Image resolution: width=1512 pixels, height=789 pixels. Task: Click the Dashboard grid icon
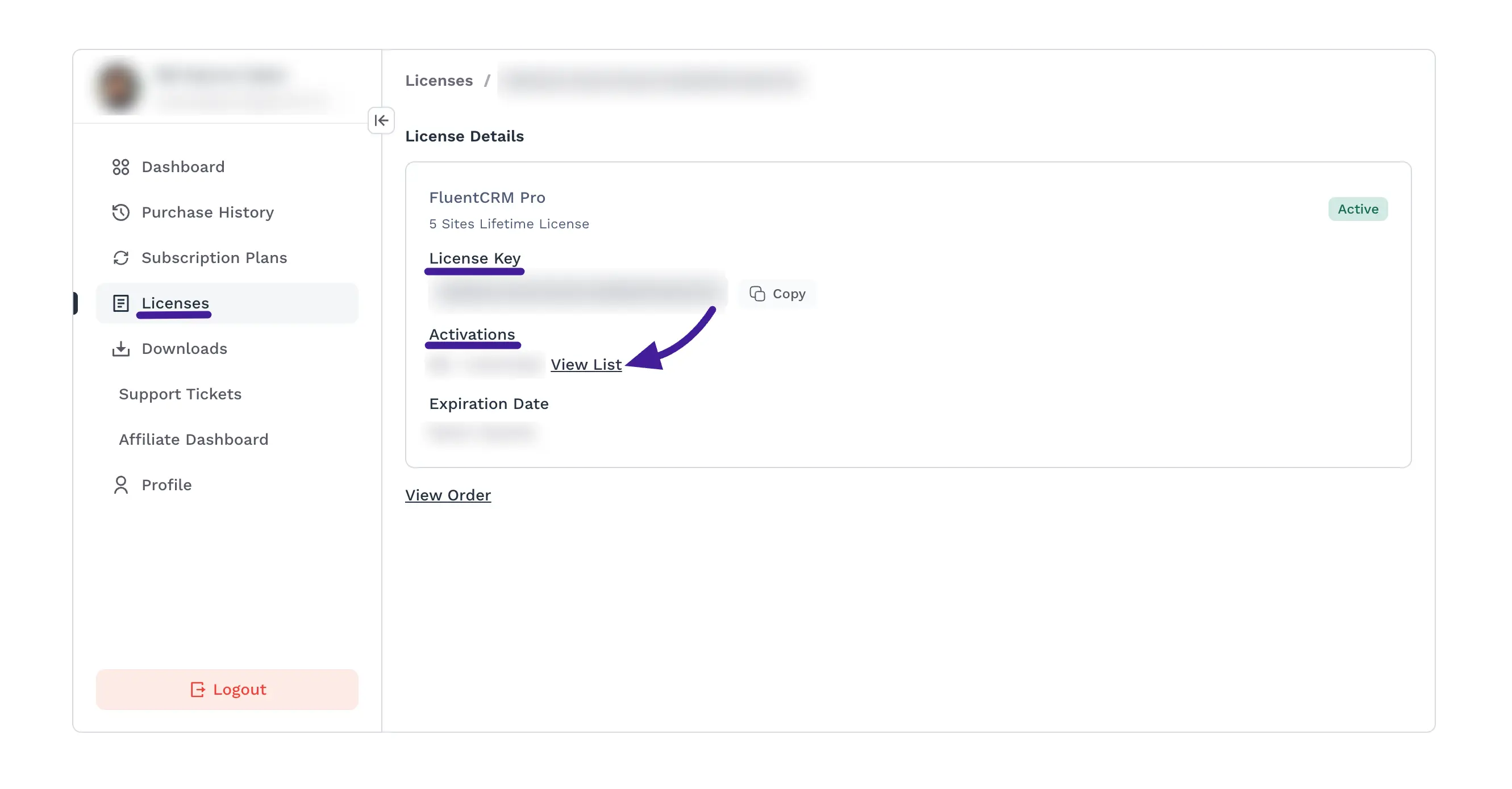[x=120, y=167]
